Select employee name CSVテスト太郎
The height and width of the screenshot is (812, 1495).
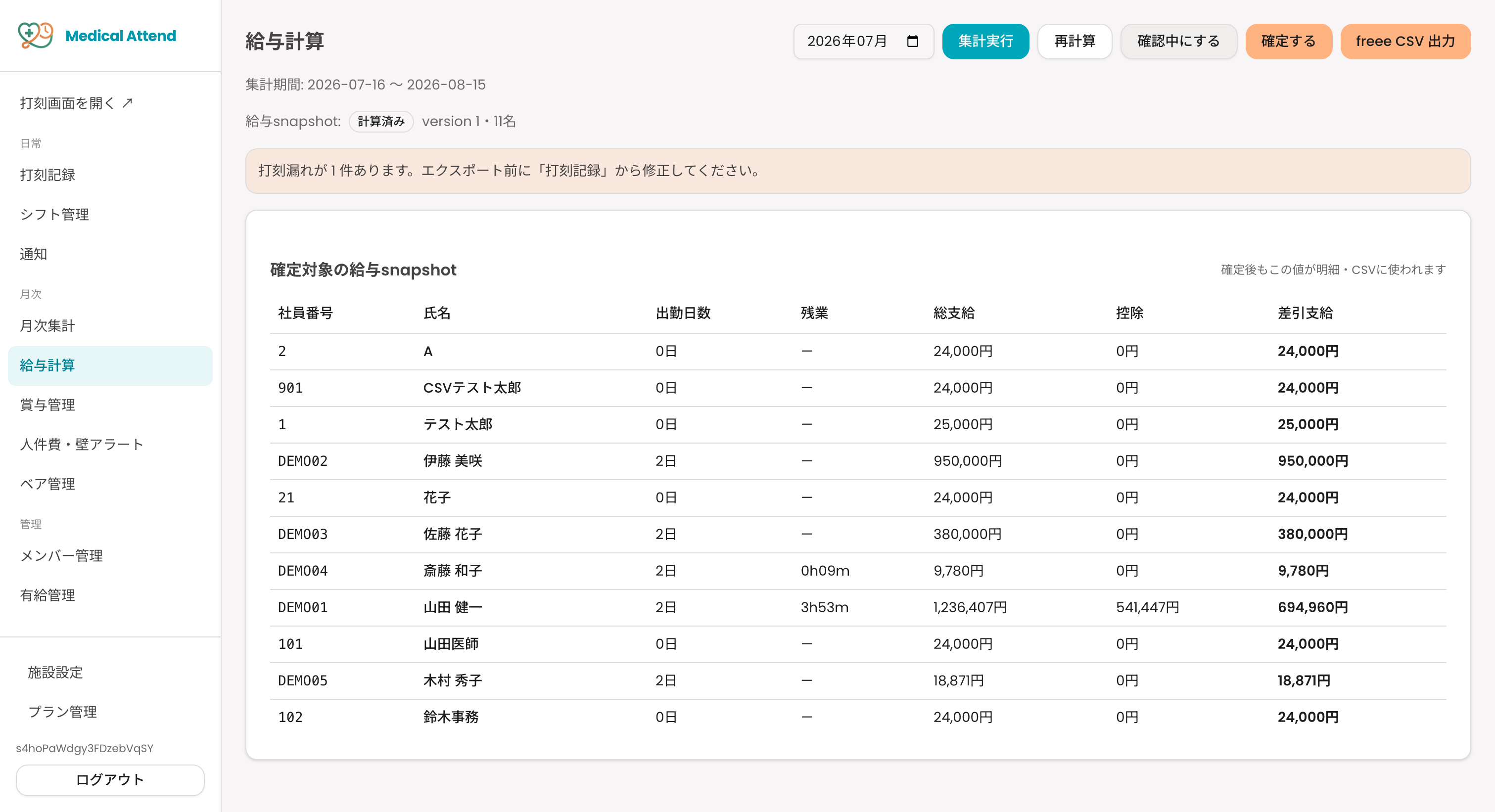[472, 387]
